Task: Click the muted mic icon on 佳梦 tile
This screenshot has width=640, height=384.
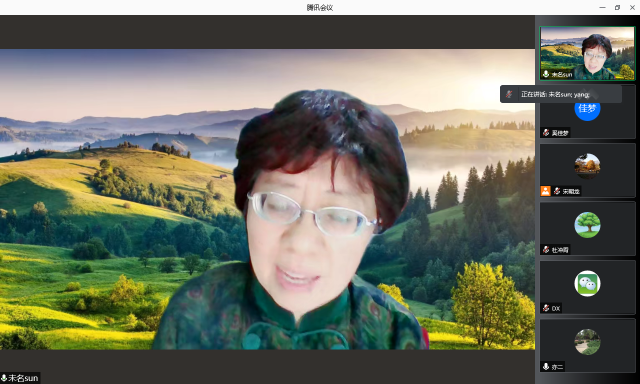Action: click(x=546, y=133)
